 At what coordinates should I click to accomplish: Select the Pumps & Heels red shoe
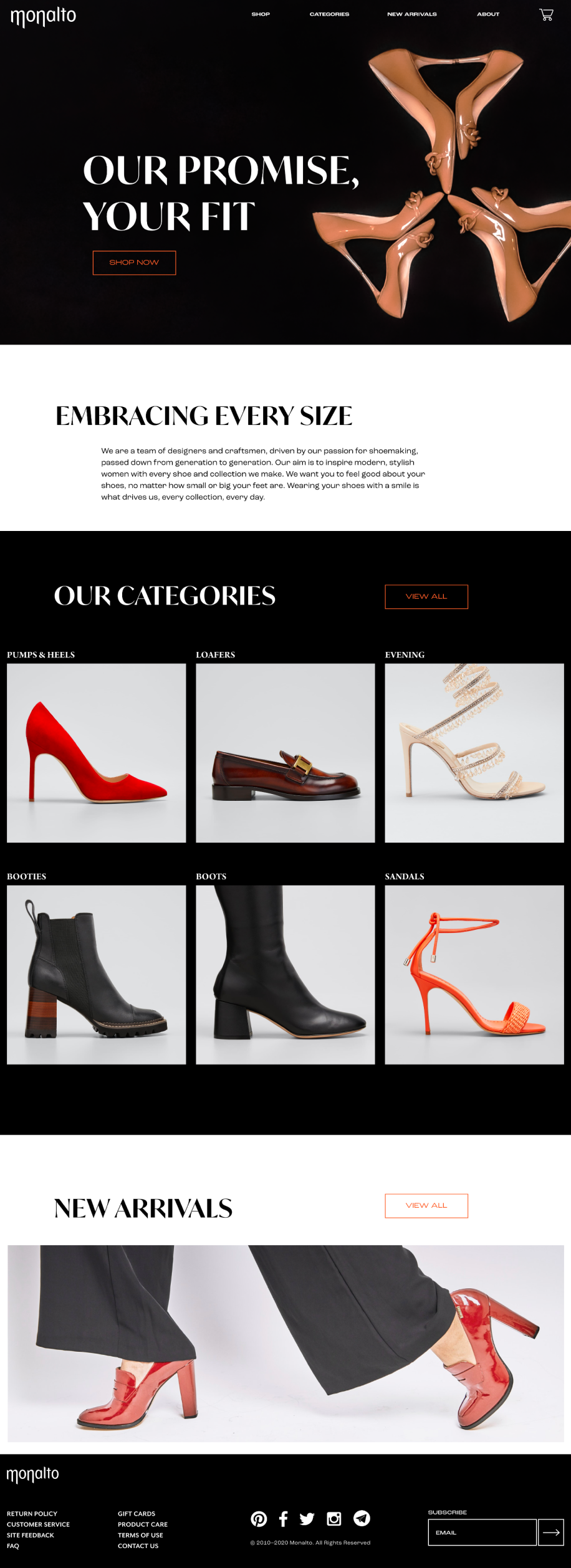coord(97,753)
